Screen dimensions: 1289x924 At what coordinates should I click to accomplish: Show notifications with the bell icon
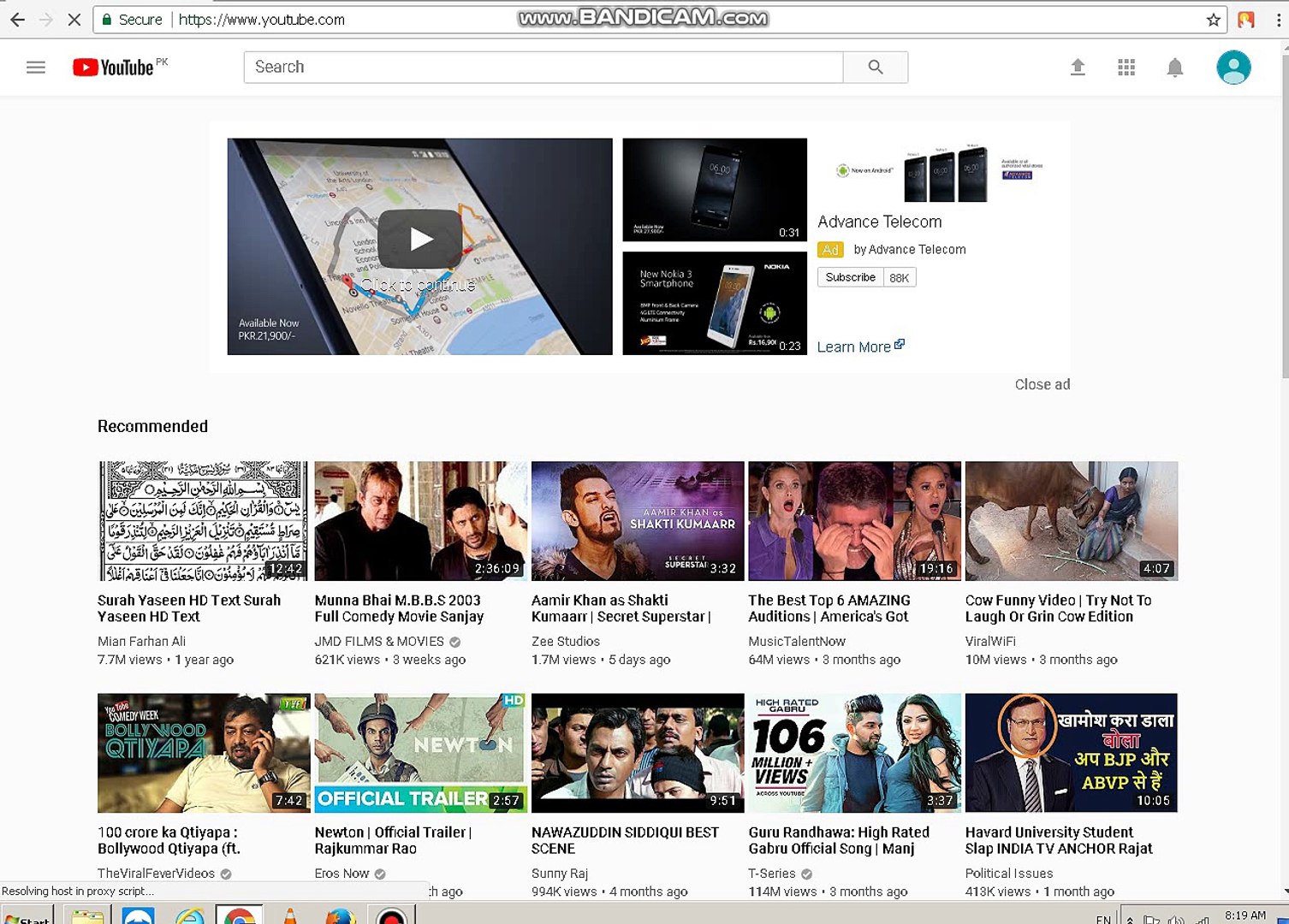(x=1175, y=68)
